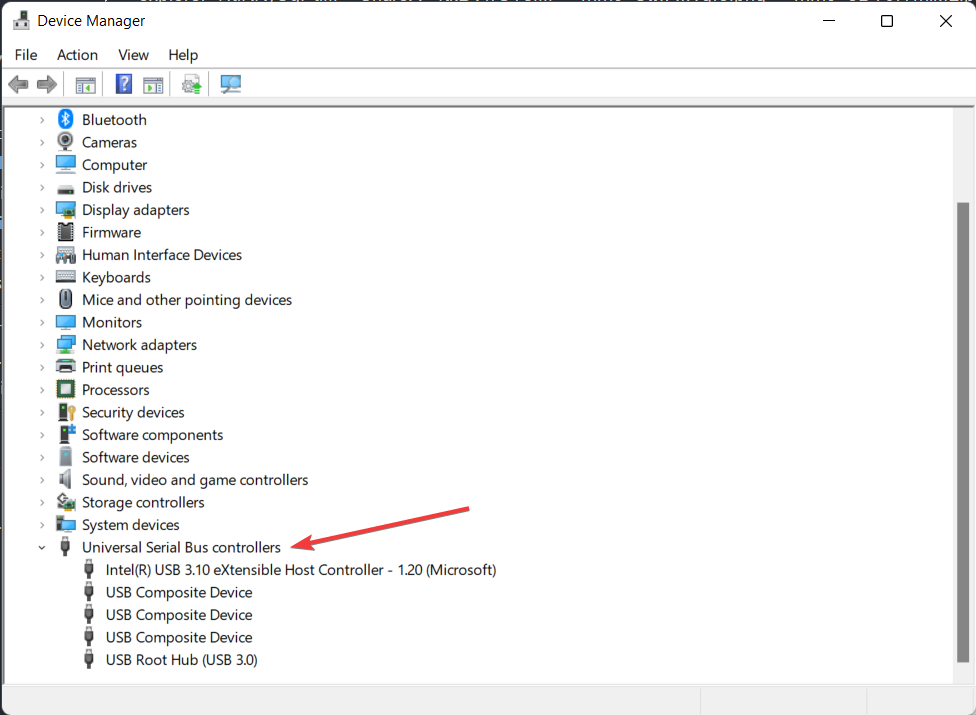976x715 pixels.
Task: Click the Scan for hardware changes icon
Action: pyautogui.click(x=231, y=84)
